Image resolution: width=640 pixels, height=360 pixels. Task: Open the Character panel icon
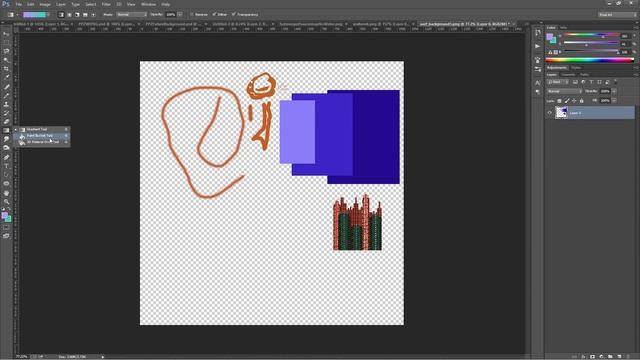pos(538,82)
